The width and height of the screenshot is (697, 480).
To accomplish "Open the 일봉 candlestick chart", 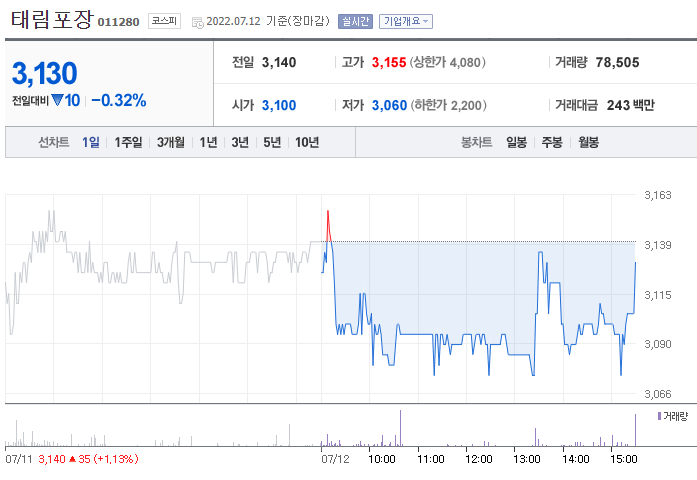I will pyautogui.click(x=517, y=142).
